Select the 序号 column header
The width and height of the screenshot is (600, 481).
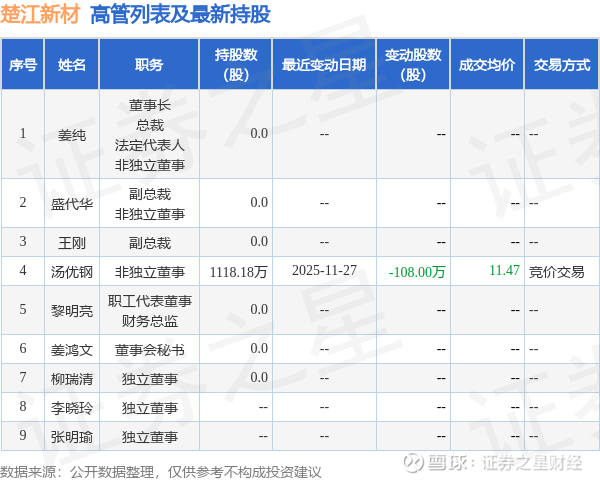tap(23, 65)
